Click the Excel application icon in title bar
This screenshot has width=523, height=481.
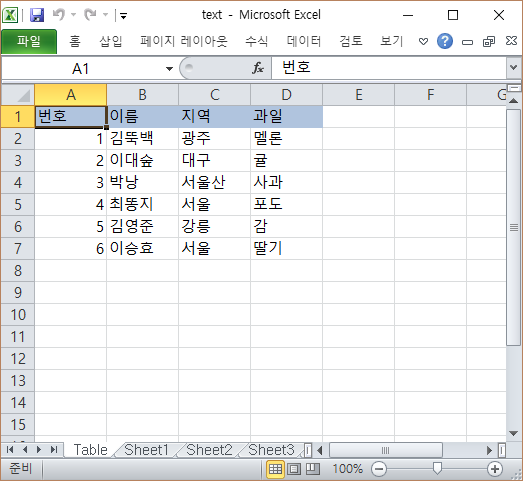point(10,15)
